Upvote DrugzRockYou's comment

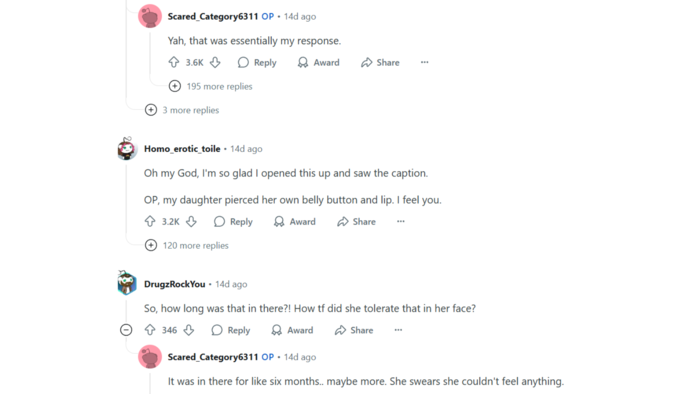pyautogui.click(x=150, y=330)
